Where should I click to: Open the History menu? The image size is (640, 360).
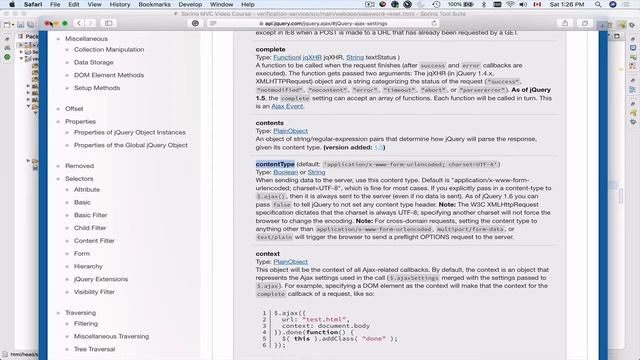tap(120, 4)
